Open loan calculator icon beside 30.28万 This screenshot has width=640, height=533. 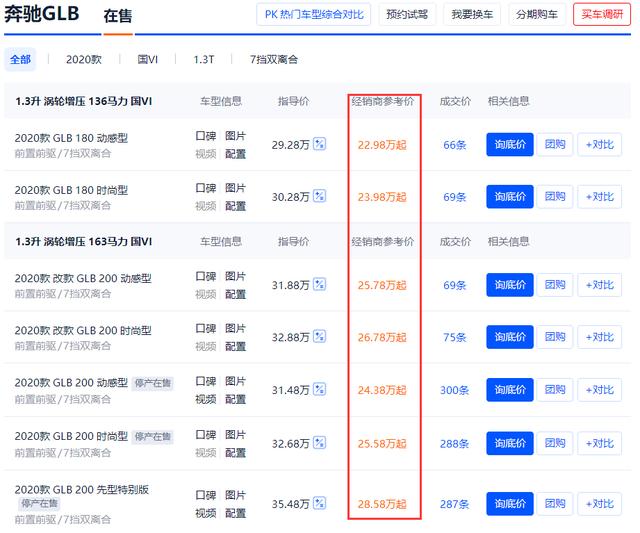point(319,196)
